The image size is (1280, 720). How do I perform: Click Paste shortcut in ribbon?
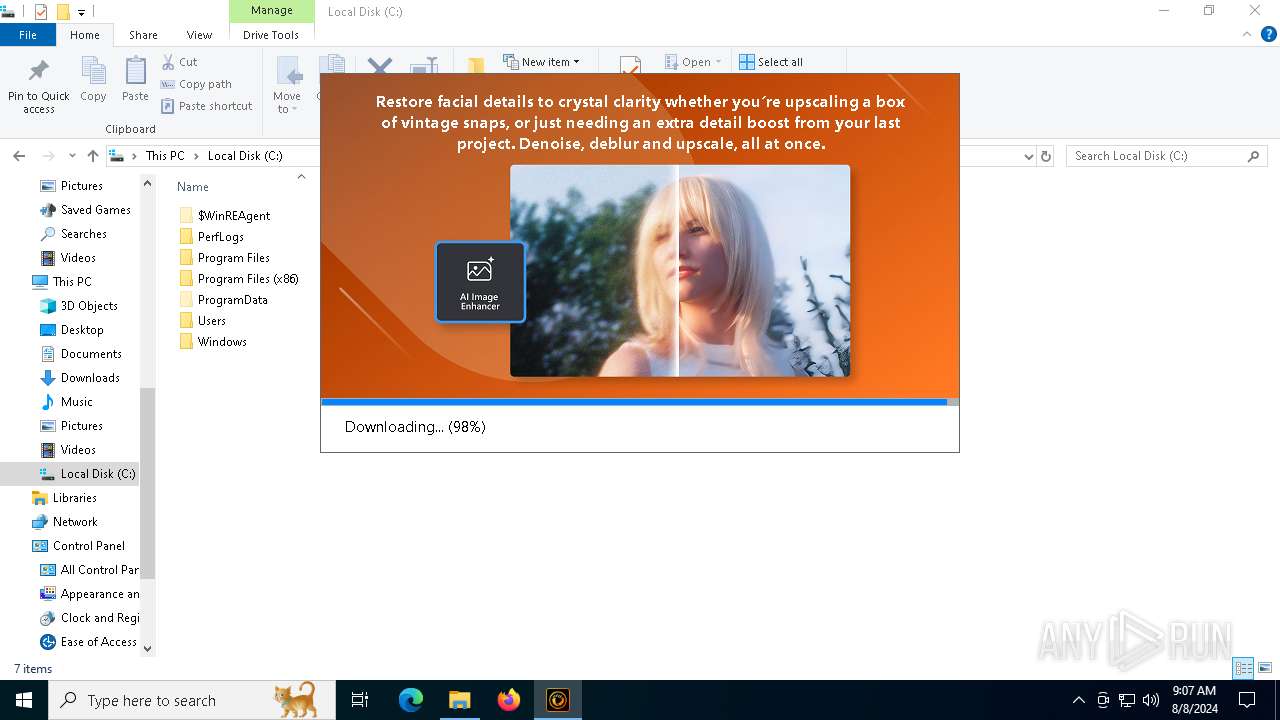(x=206, y=106)
